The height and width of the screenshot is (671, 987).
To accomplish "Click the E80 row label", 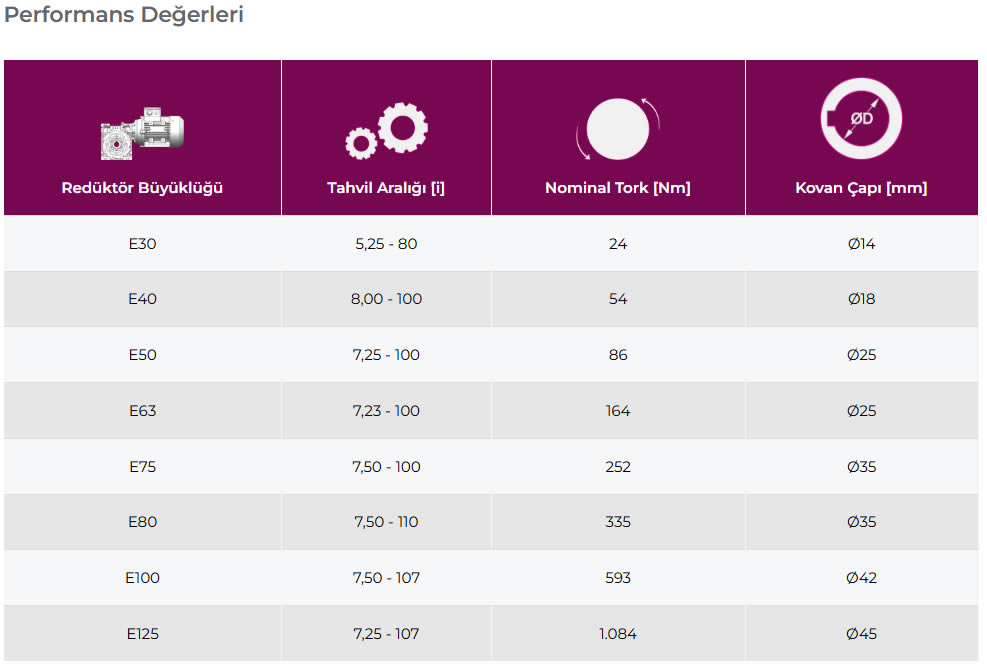I will pos(142,522).
